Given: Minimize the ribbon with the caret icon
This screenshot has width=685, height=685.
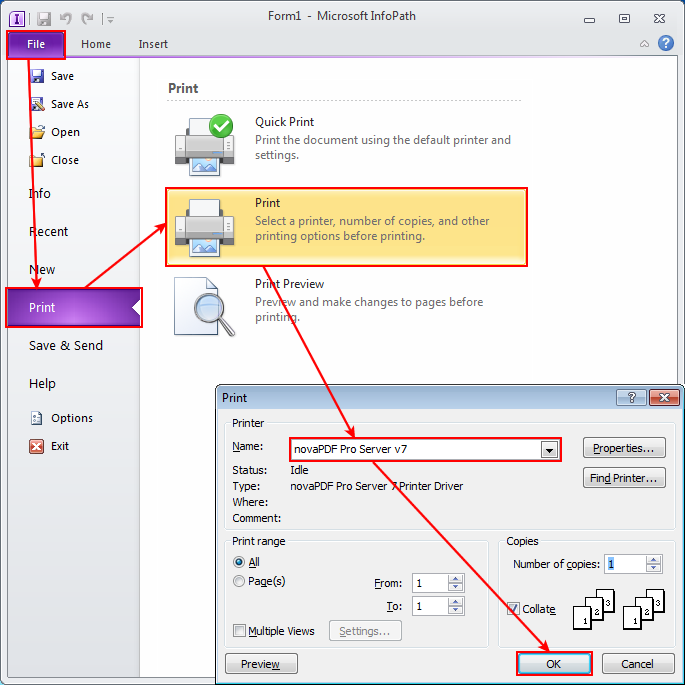Looking at the screenshot, I should click(644, 44).
